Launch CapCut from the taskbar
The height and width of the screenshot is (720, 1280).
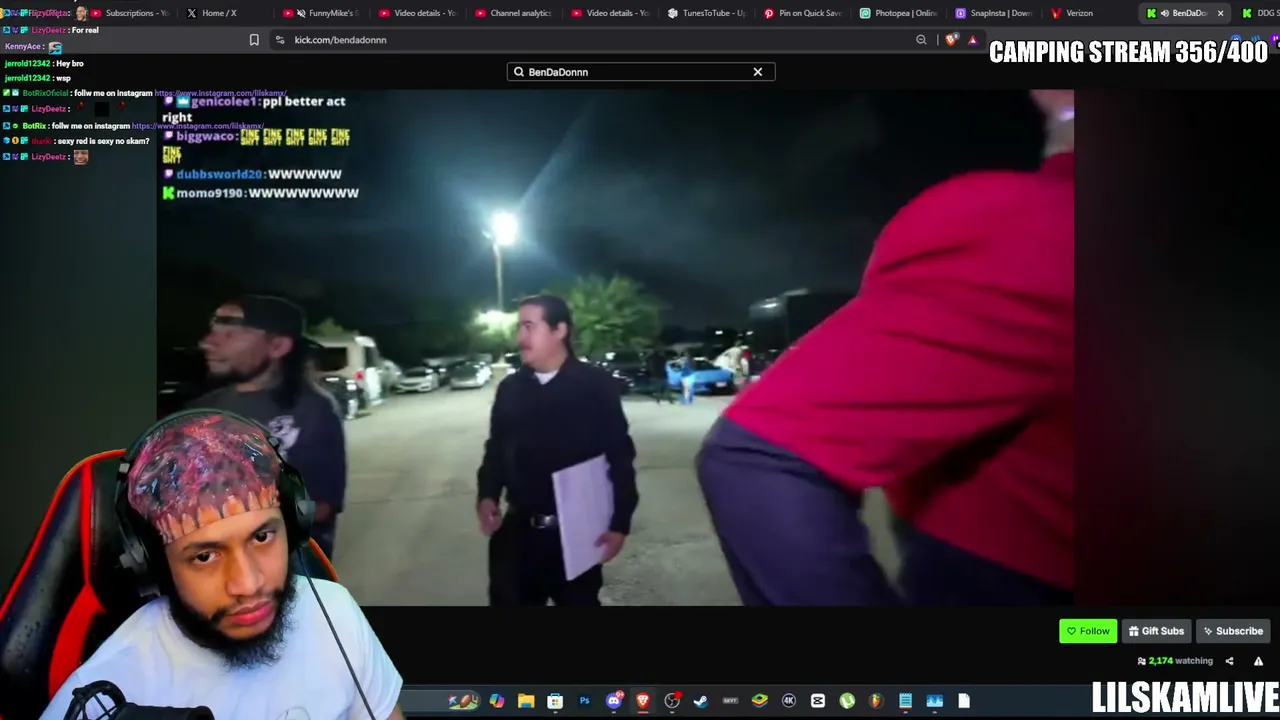(x=818, y=701)
